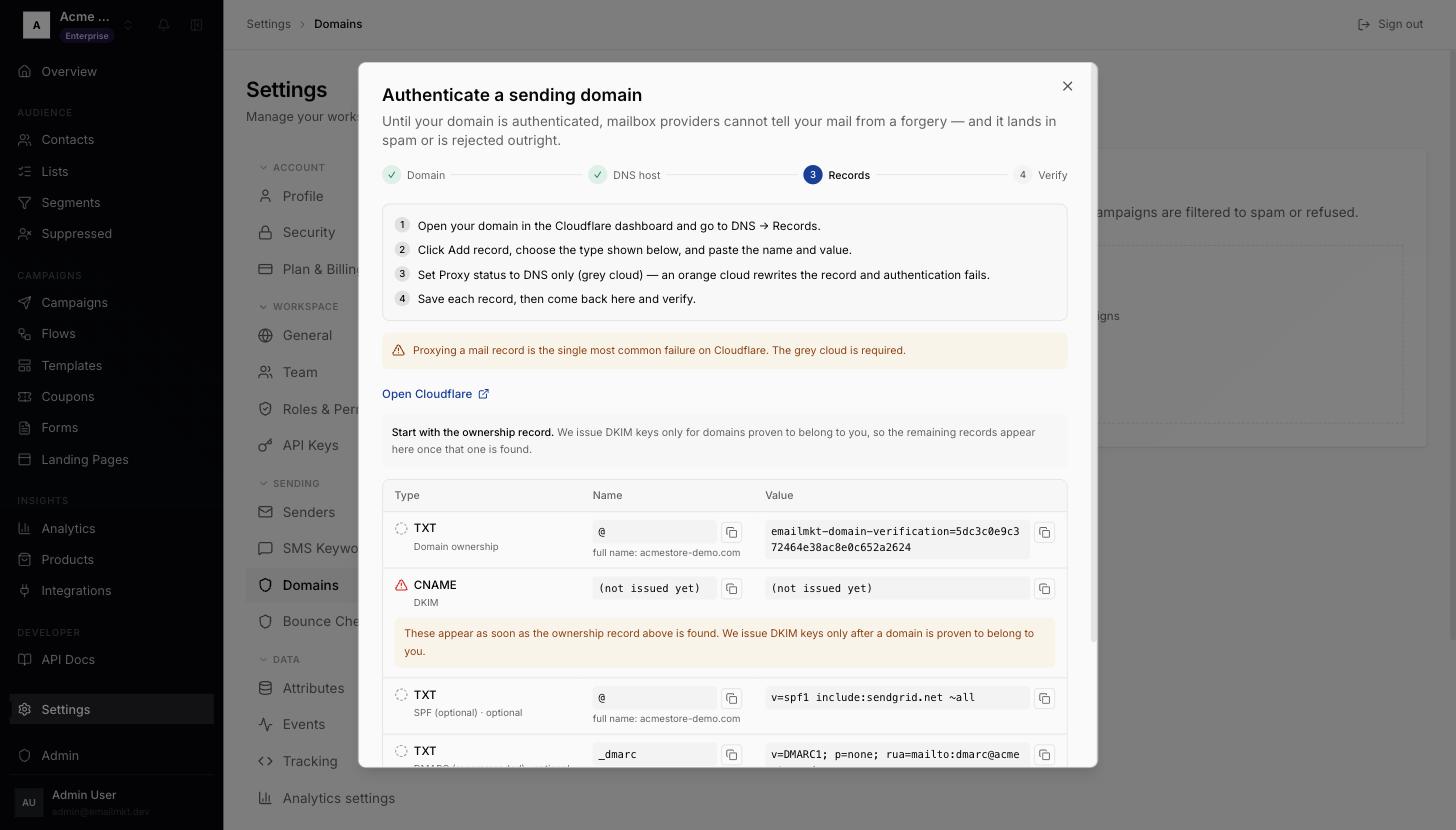Go to the DNS host step
Viewport: 1456px width, 830px height.
click(x=624, y=175)
